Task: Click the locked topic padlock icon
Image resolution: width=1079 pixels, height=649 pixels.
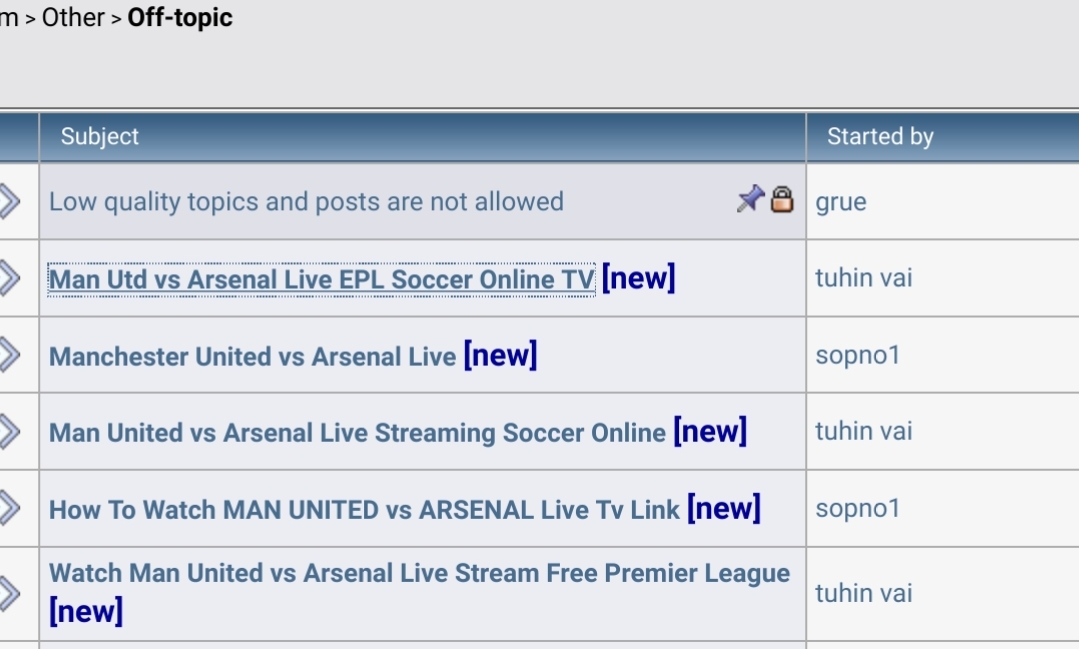Action: [782, 200]
